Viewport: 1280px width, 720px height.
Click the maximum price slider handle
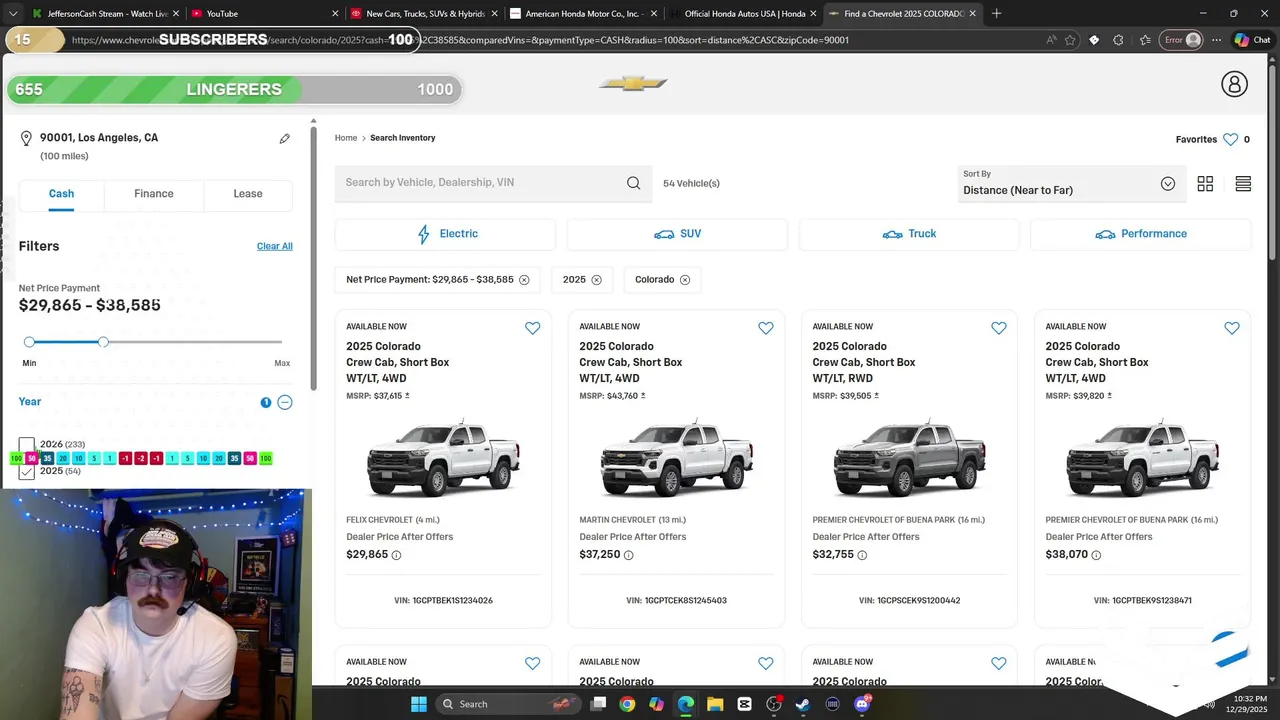[103, 342]
